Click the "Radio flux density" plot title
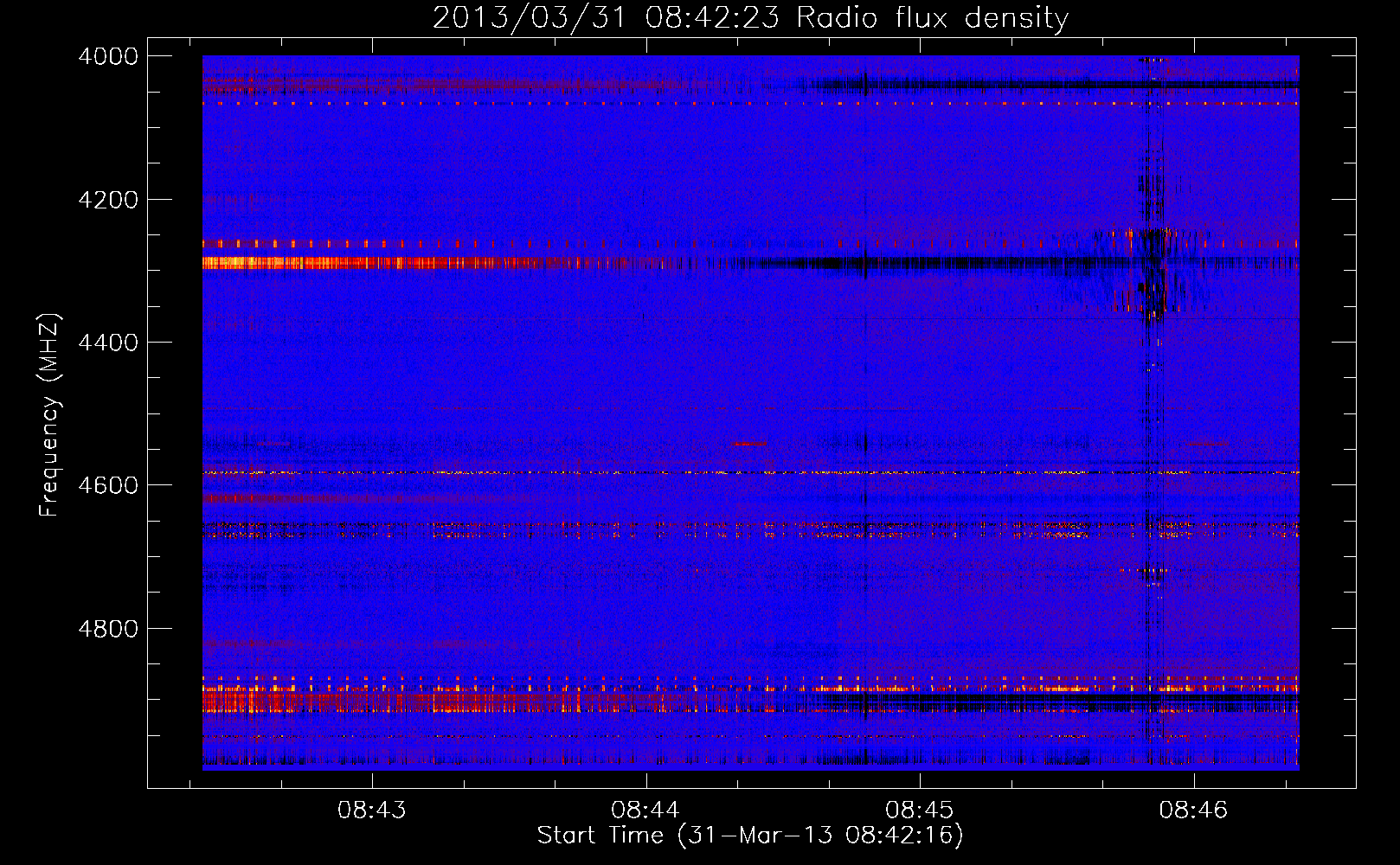Viewport: 1400px width, 865px height. [x=750, y=17]
